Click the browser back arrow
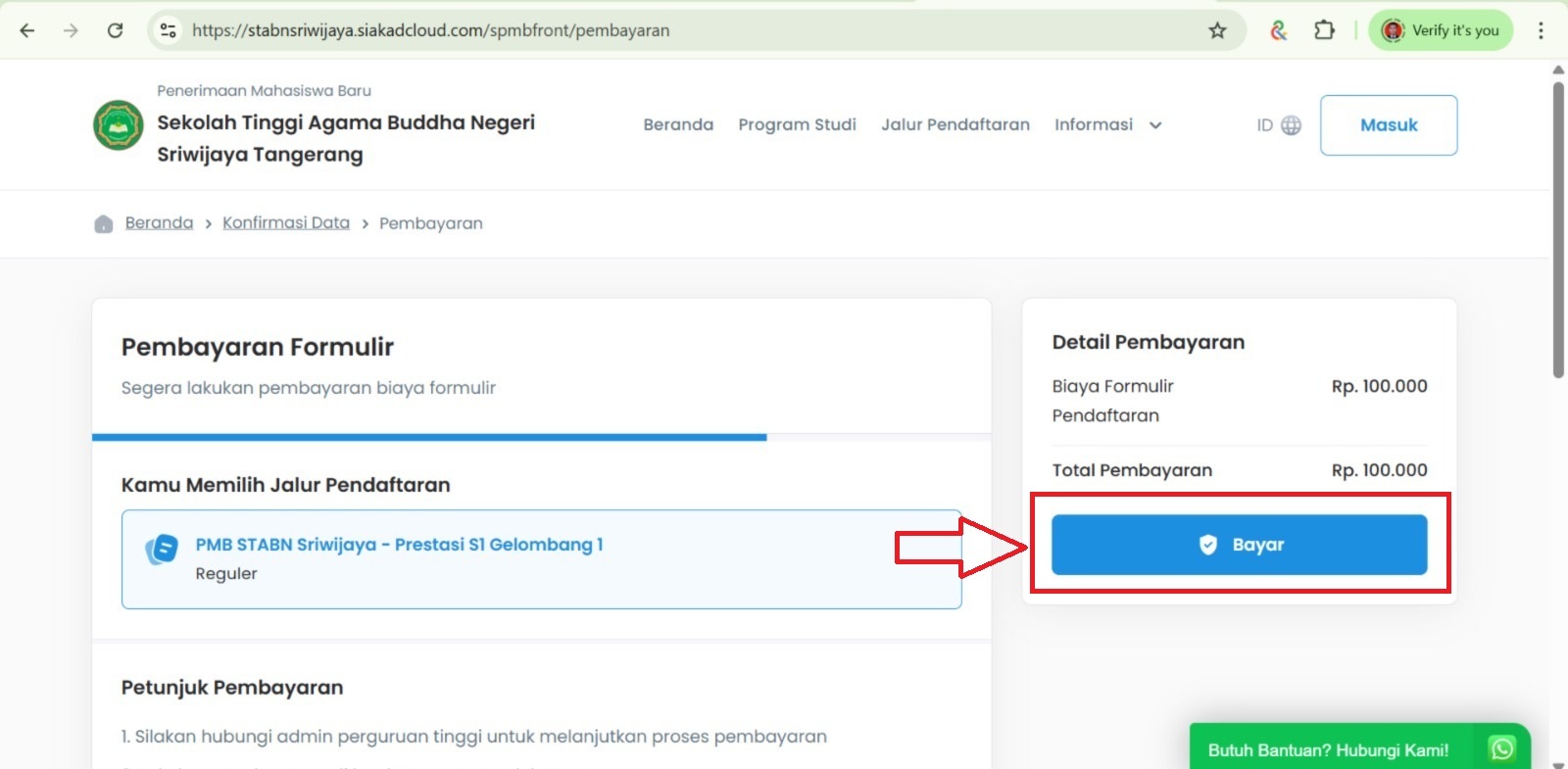The image size is (1568, 769). [x=27, y=30]
